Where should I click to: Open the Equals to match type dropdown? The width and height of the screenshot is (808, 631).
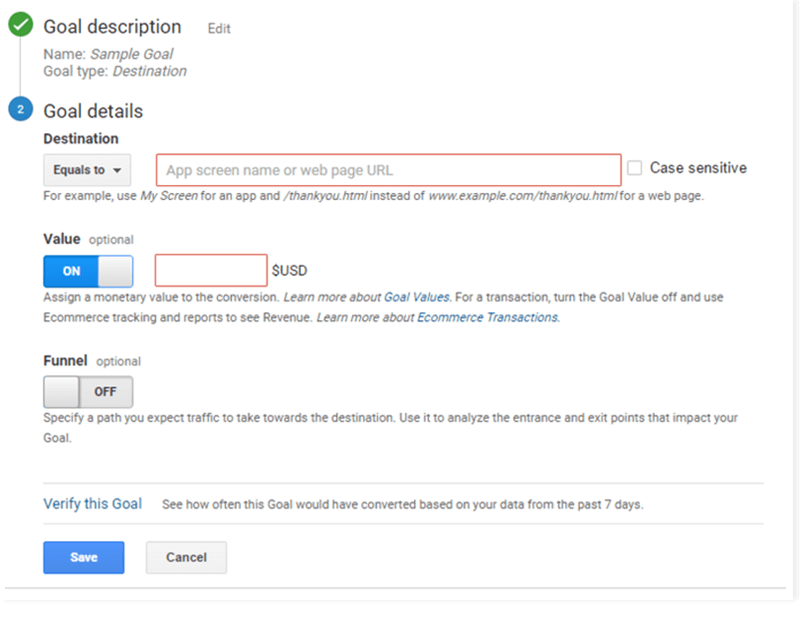point(87,170)
